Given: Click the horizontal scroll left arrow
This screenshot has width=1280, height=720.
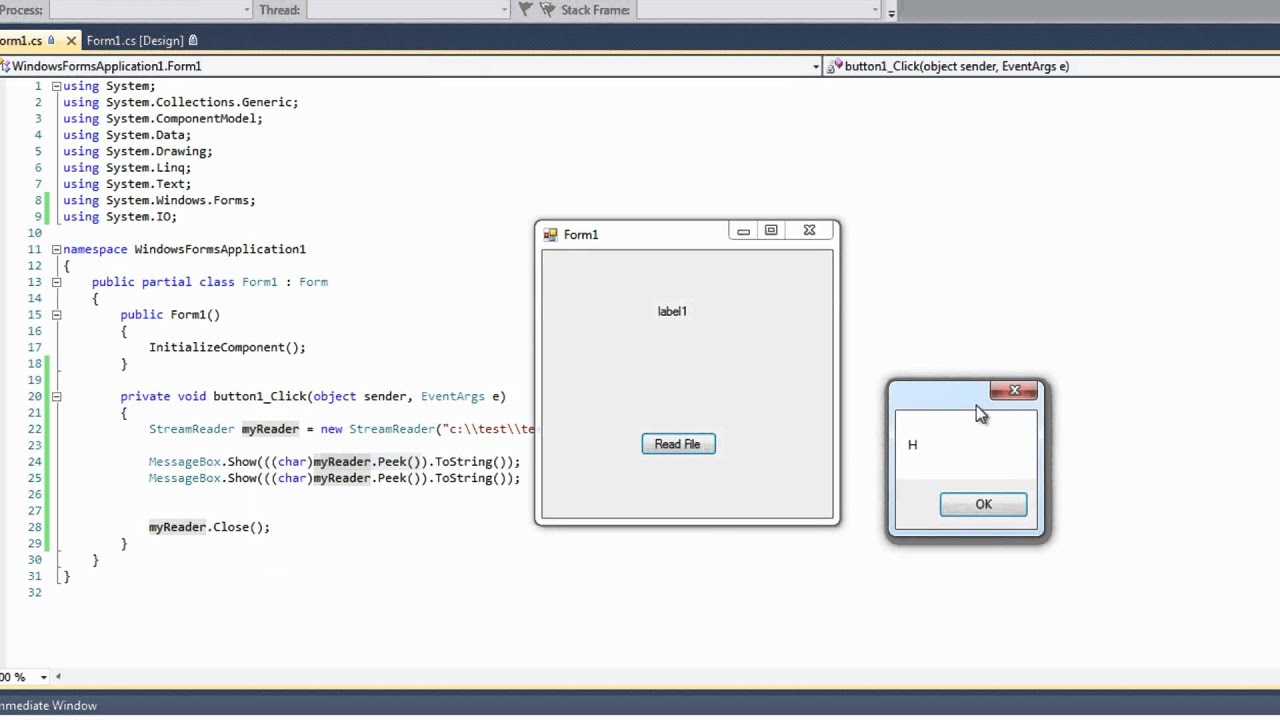Looking at the screenshot, I should (58, 677).
